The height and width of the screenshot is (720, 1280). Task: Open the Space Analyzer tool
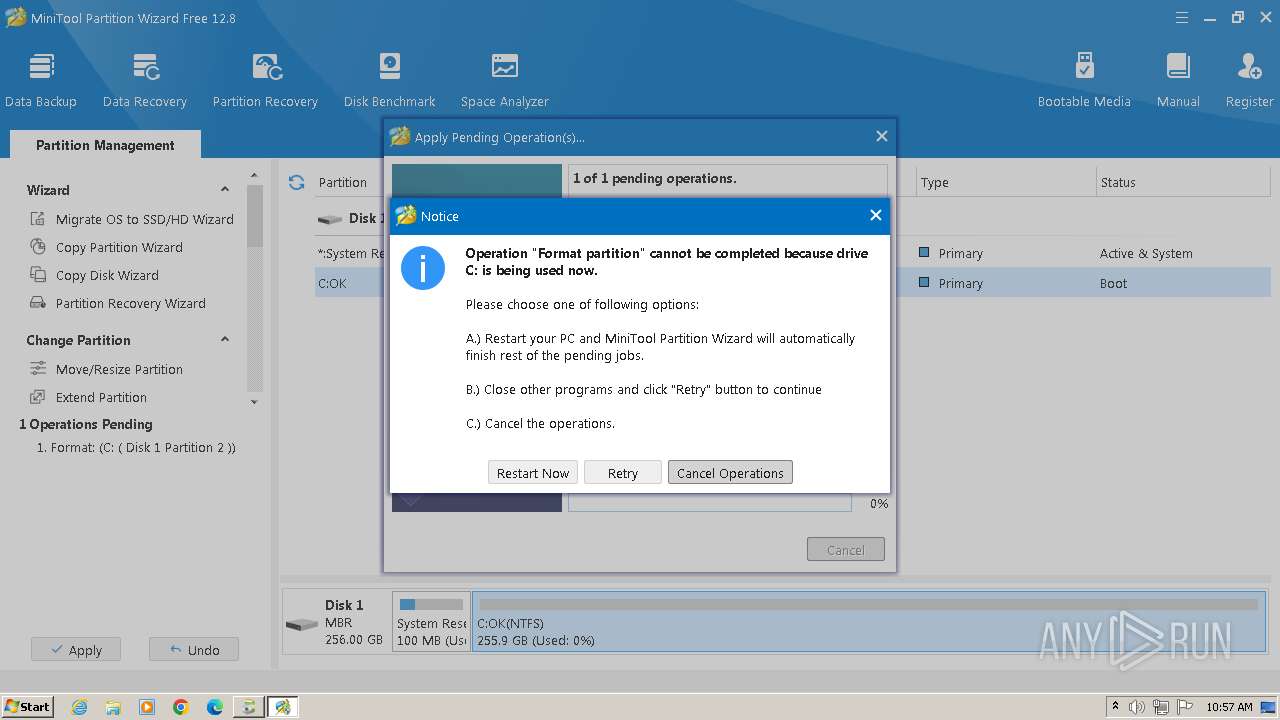tap(505, 80)
